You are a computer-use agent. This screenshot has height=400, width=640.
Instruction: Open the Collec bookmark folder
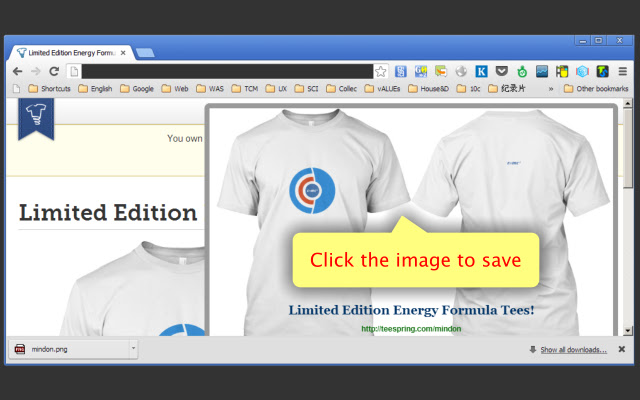pos(342,89)
